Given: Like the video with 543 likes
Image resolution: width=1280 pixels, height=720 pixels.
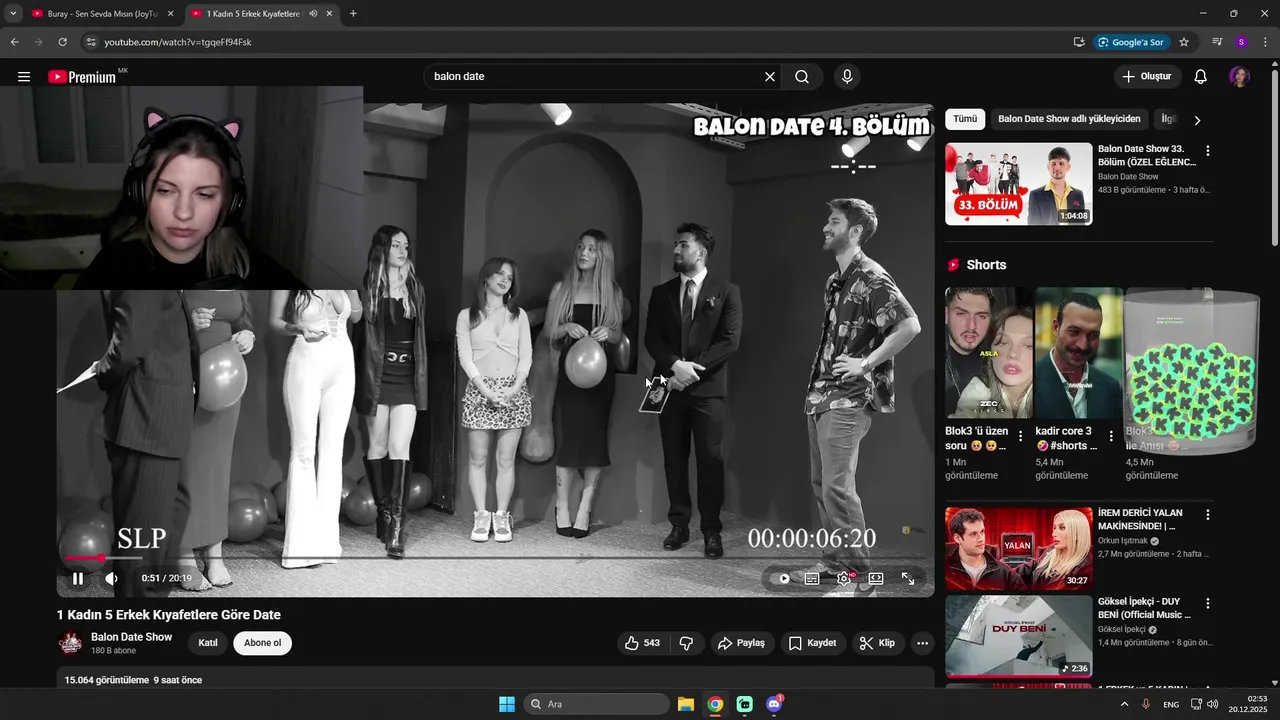Looking at the screenshot, I should pyautogui.click(x=642, y=643).
